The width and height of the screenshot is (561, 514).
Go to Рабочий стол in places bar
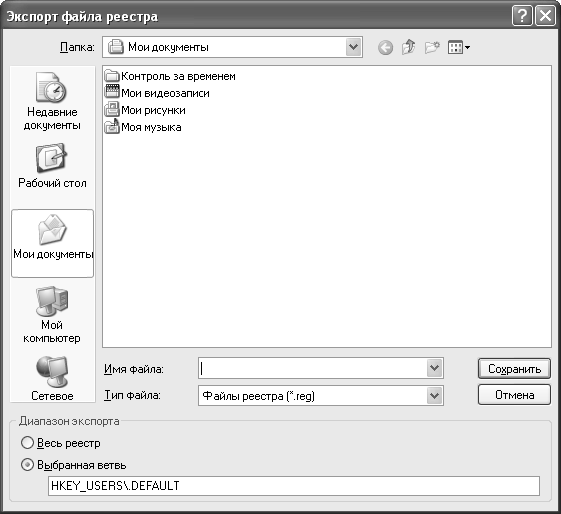pyautogui.click(x=52, y=166)
